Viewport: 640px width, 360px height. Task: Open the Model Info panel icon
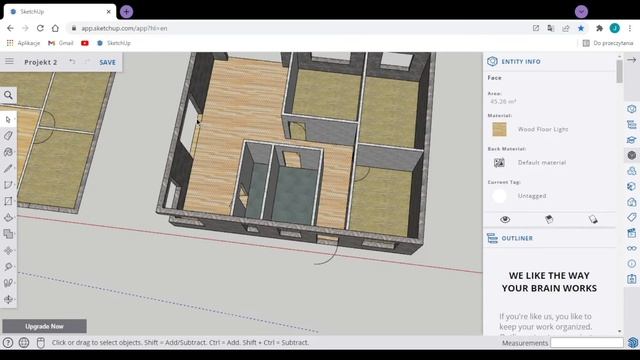pos(632,264)
